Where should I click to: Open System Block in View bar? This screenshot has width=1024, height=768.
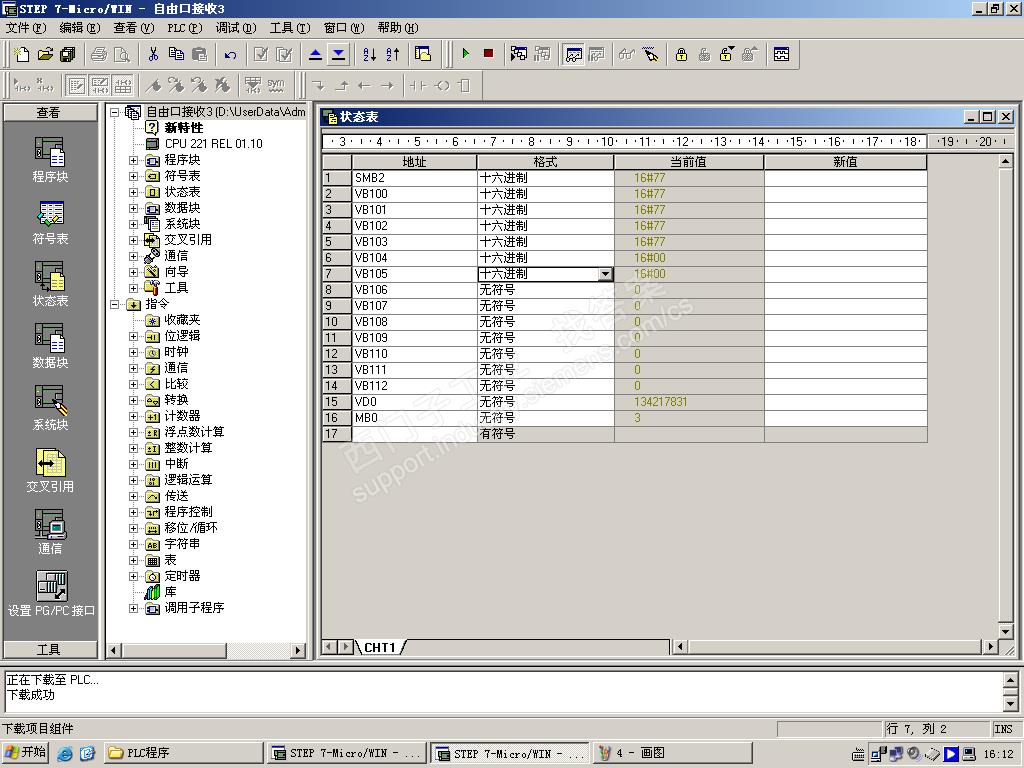(50, 409)
